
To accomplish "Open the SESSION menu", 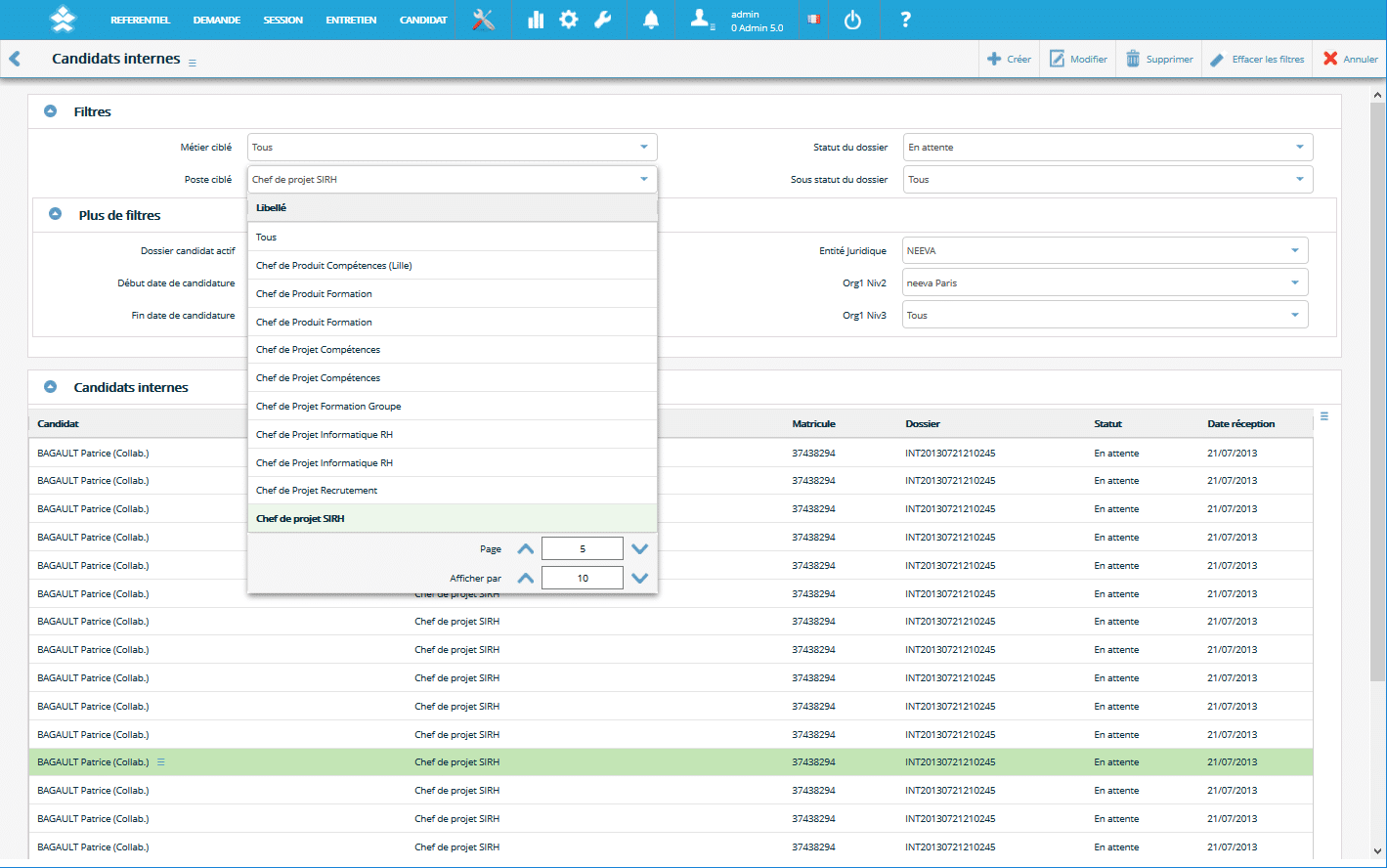I will tap(283, 20).
